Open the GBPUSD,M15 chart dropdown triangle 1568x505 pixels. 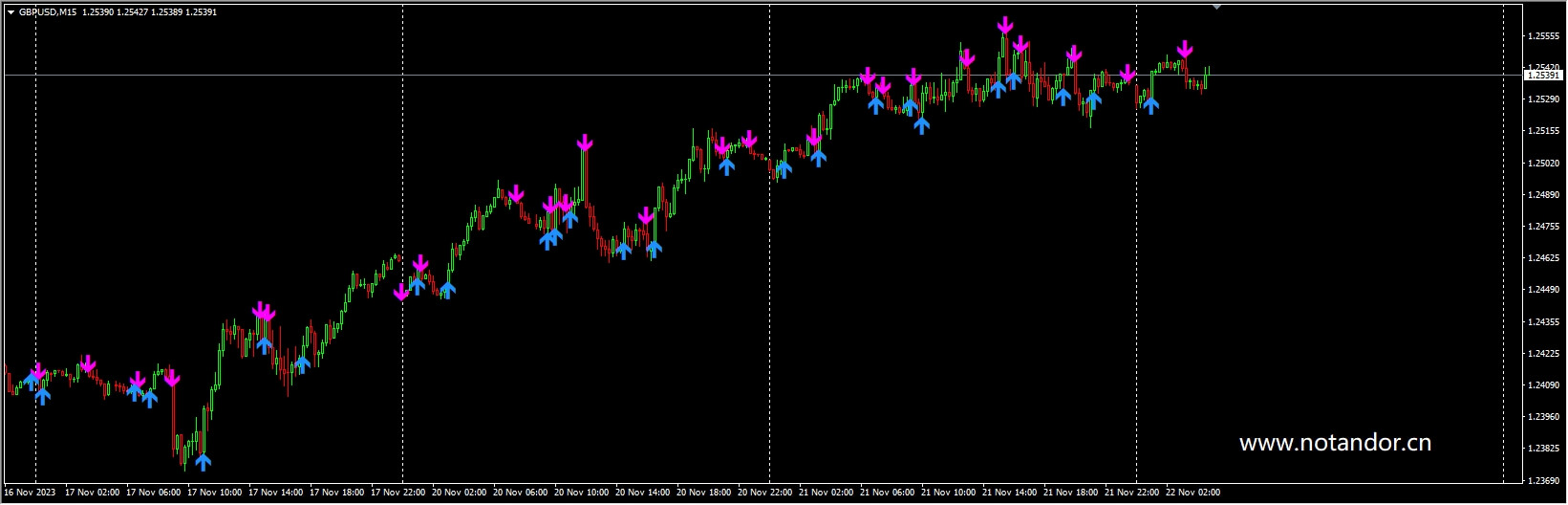[11, 12]
